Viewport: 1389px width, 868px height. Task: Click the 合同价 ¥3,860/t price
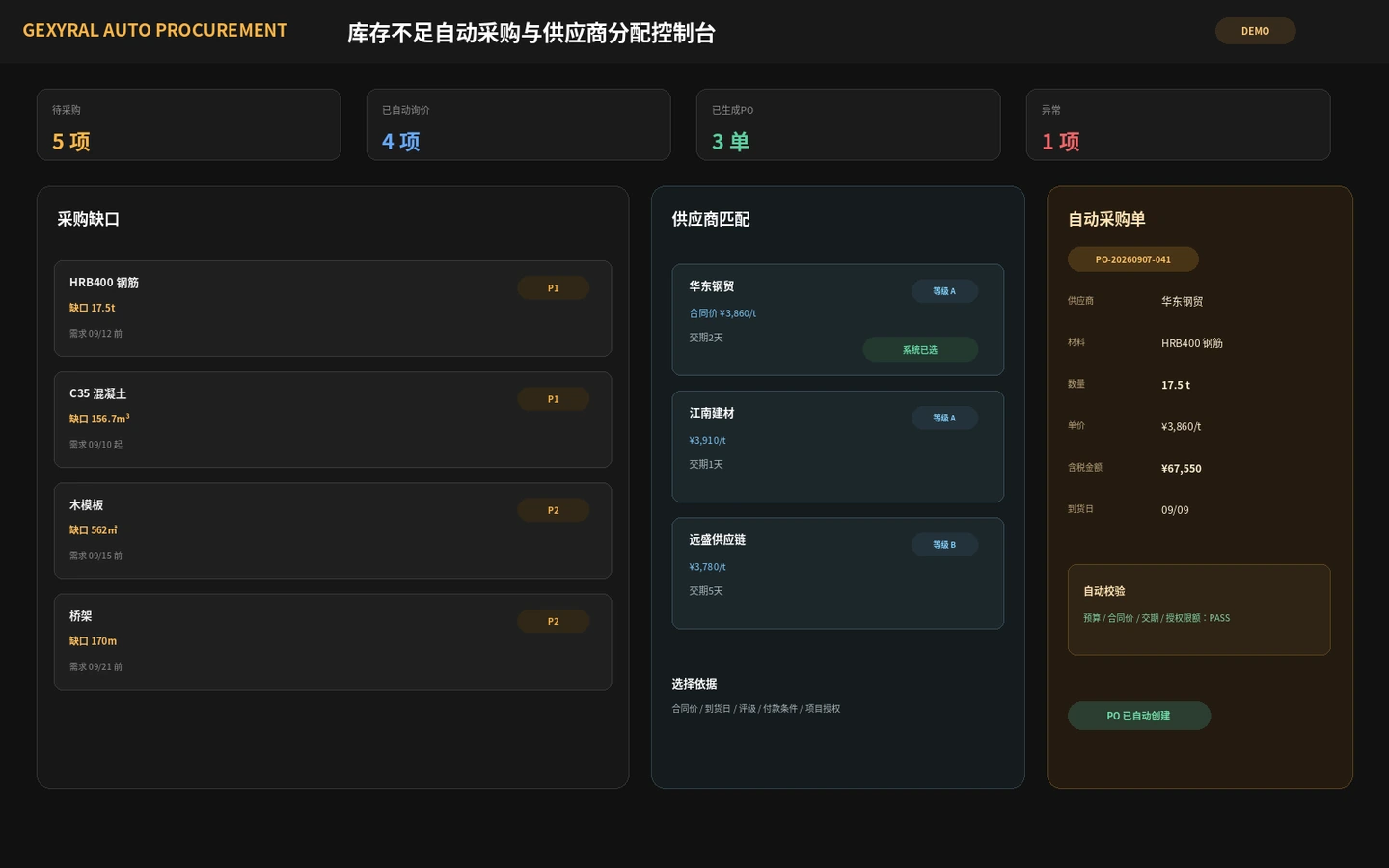(722, 313)
